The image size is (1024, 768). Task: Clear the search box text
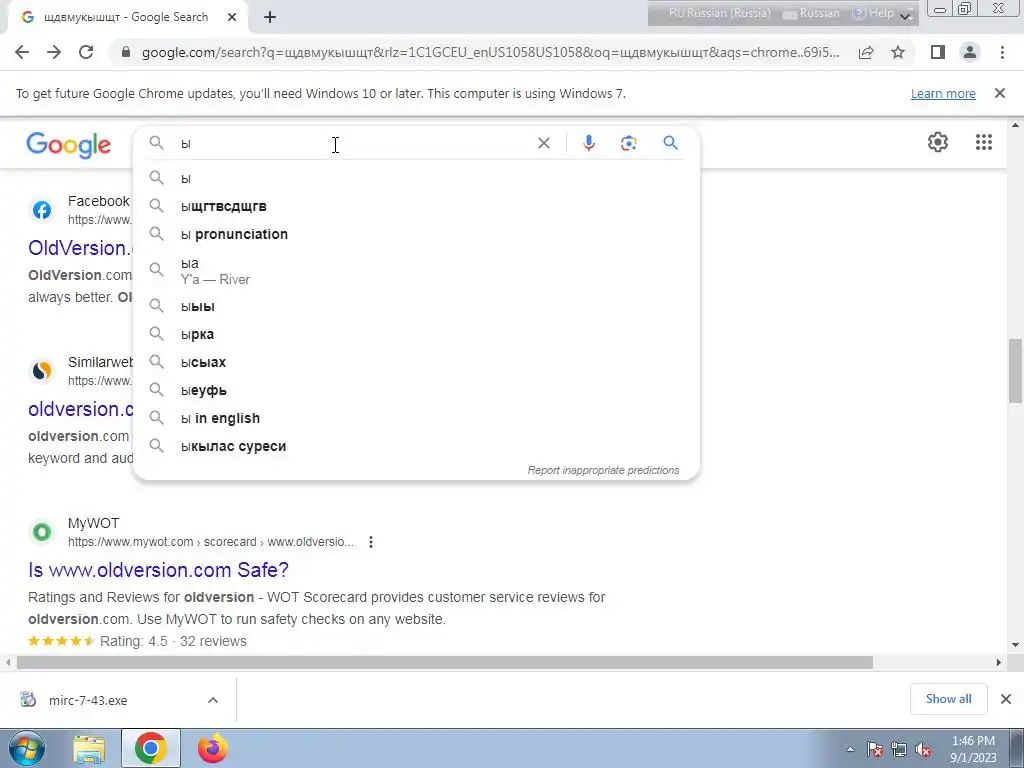[x=543, y=143]
